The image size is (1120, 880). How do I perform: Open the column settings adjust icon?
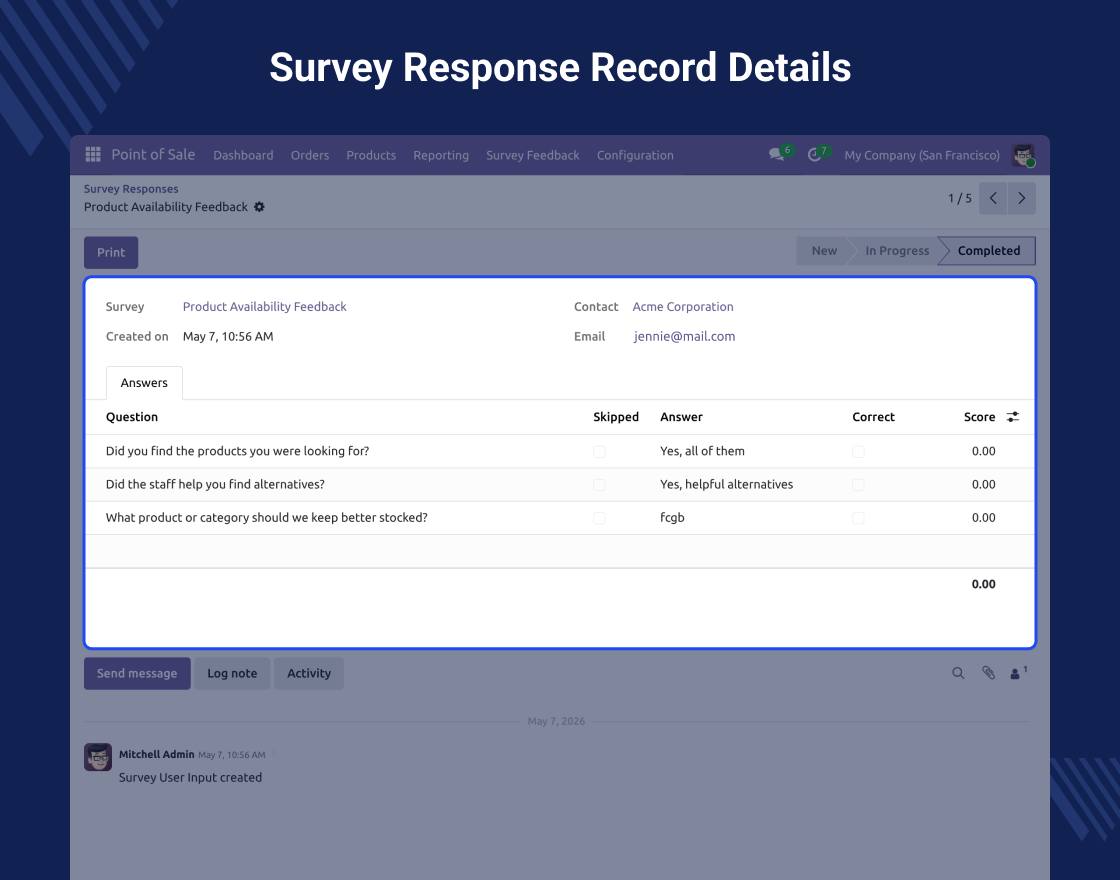1013,416
